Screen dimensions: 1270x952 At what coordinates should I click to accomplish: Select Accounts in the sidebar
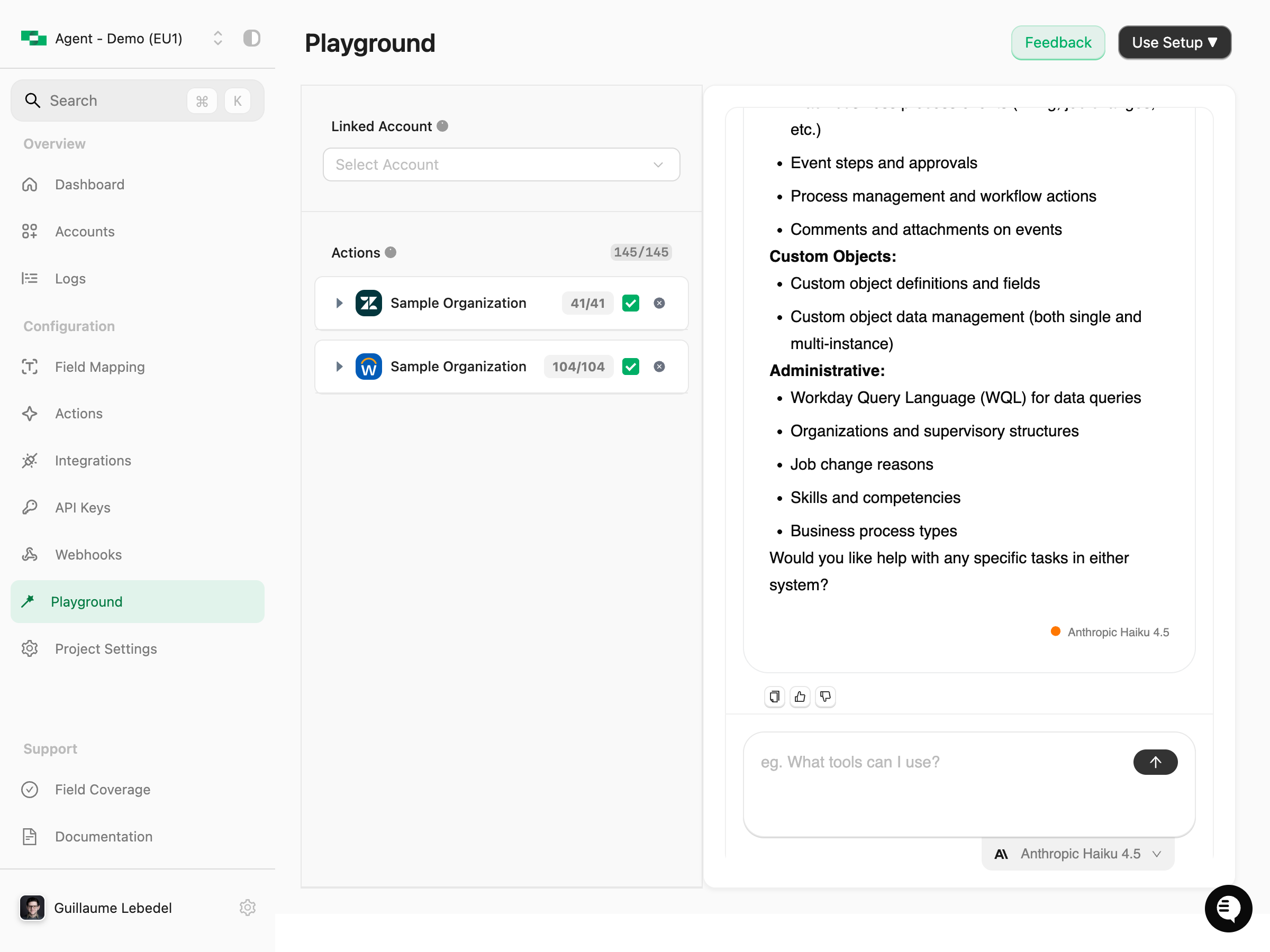84,231
